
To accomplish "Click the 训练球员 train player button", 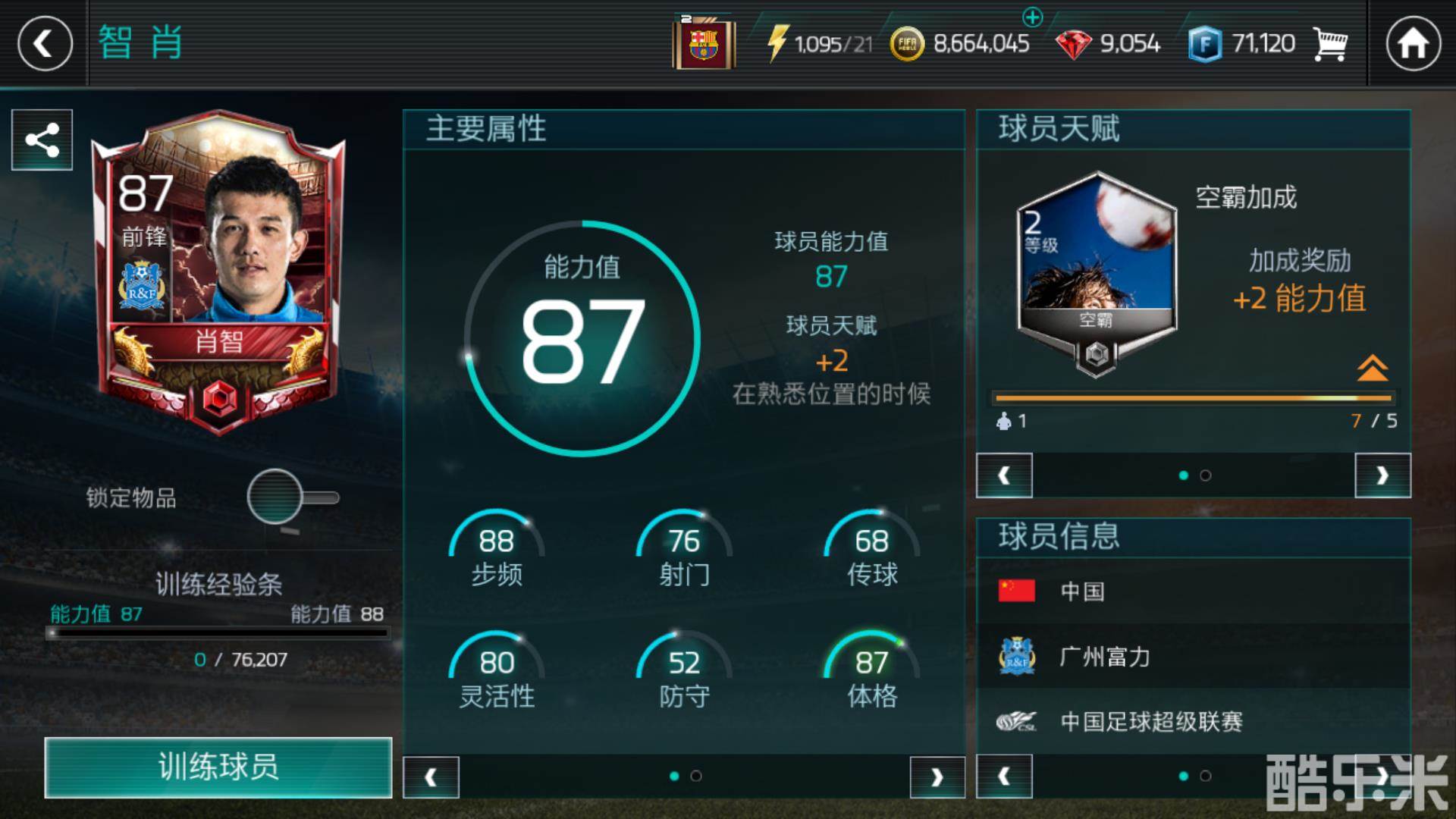I will pos(218,767).
